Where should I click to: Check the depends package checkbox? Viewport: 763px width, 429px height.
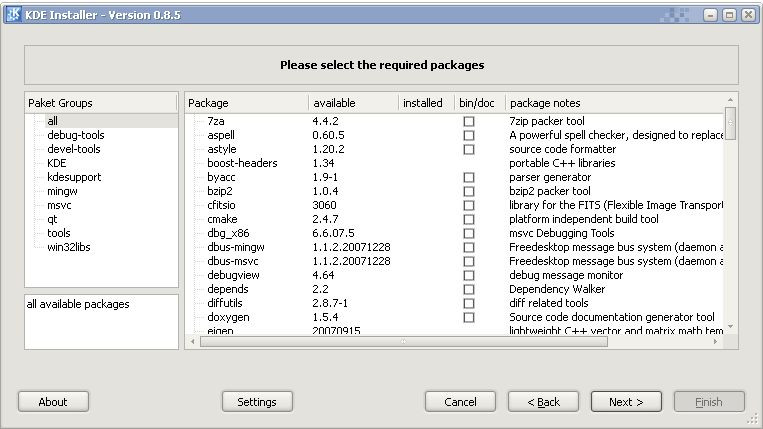[x=469, y=289]
